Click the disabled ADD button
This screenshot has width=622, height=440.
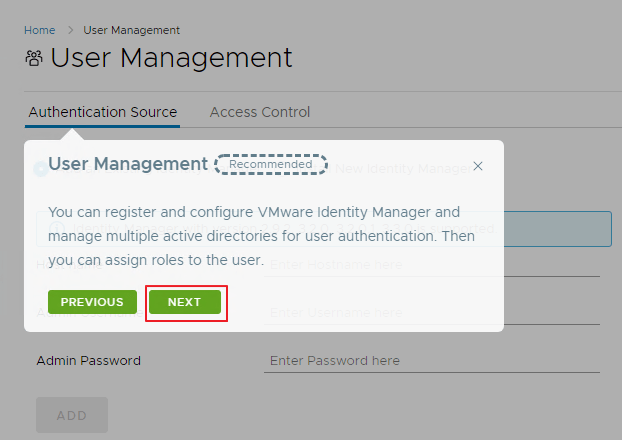[x=71, y=415]
